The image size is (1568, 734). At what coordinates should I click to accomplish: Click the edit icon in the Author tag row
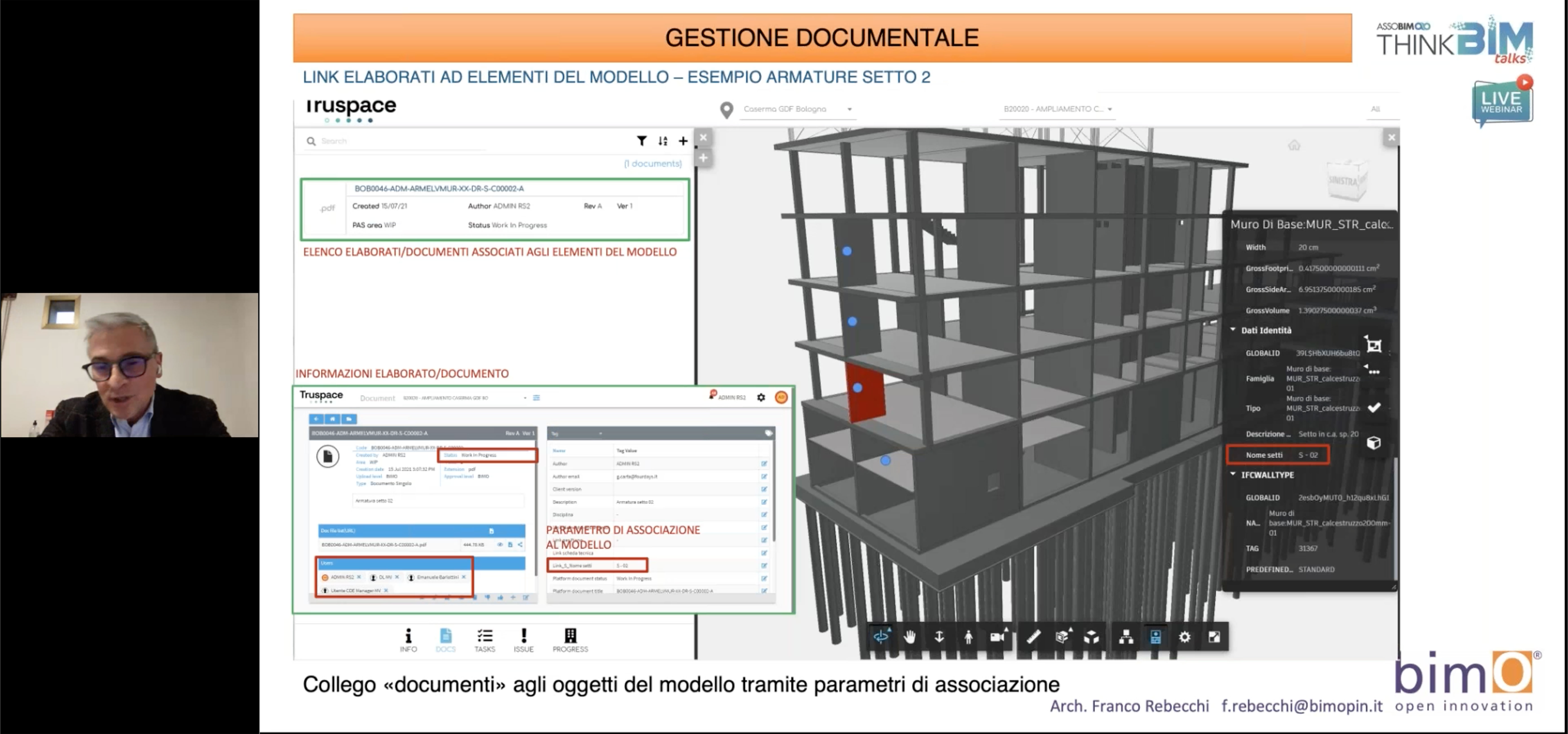click(x=764, y=463)
